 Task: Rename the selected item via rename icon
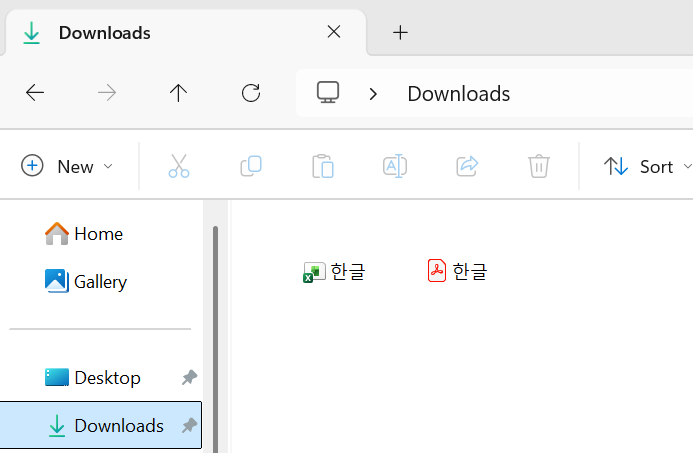pos(395,166)
